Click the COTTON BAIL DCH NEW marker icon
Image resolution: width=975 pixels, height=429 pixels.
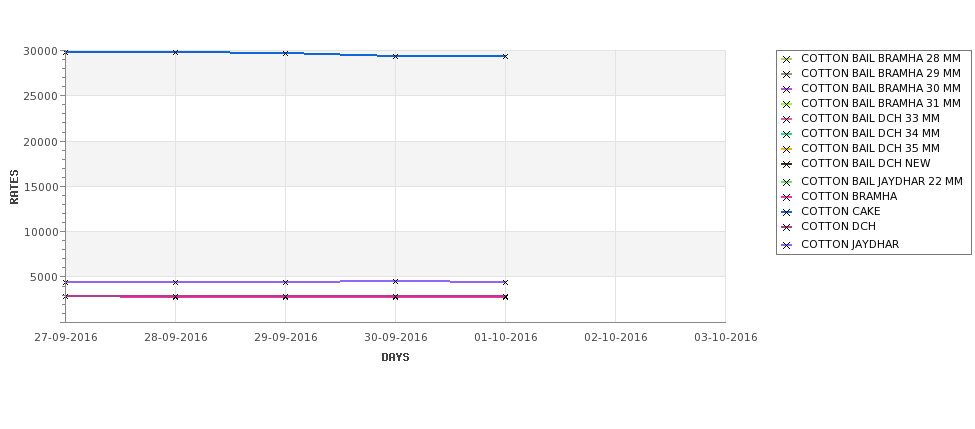(787, 164)
